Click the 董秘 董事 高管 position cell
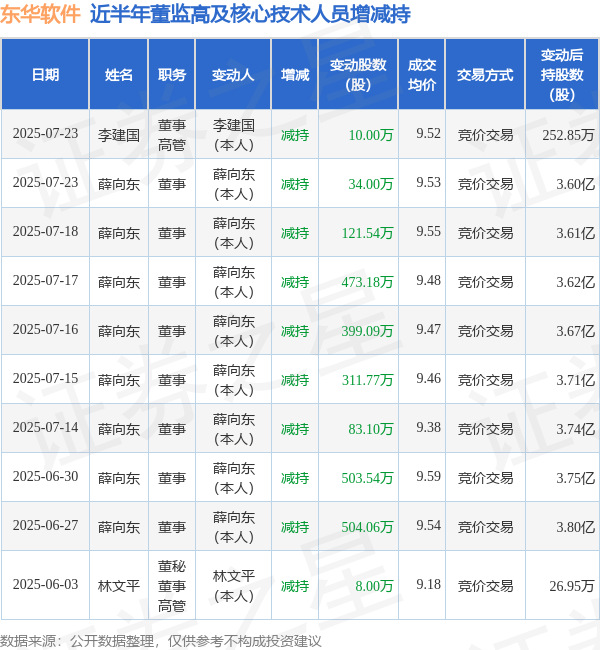Viewport: 600px width, 650px height. pos(172,586)
